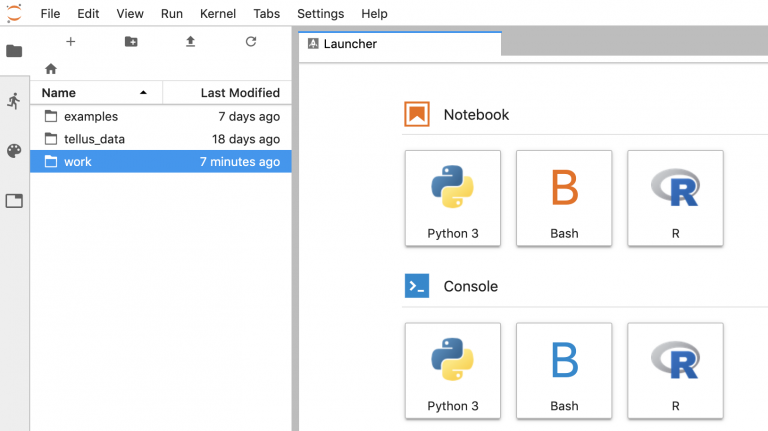This screenshot has height=431, width=768.
Task: Click the Upload Files icon
Action: (x=191, y=42)
